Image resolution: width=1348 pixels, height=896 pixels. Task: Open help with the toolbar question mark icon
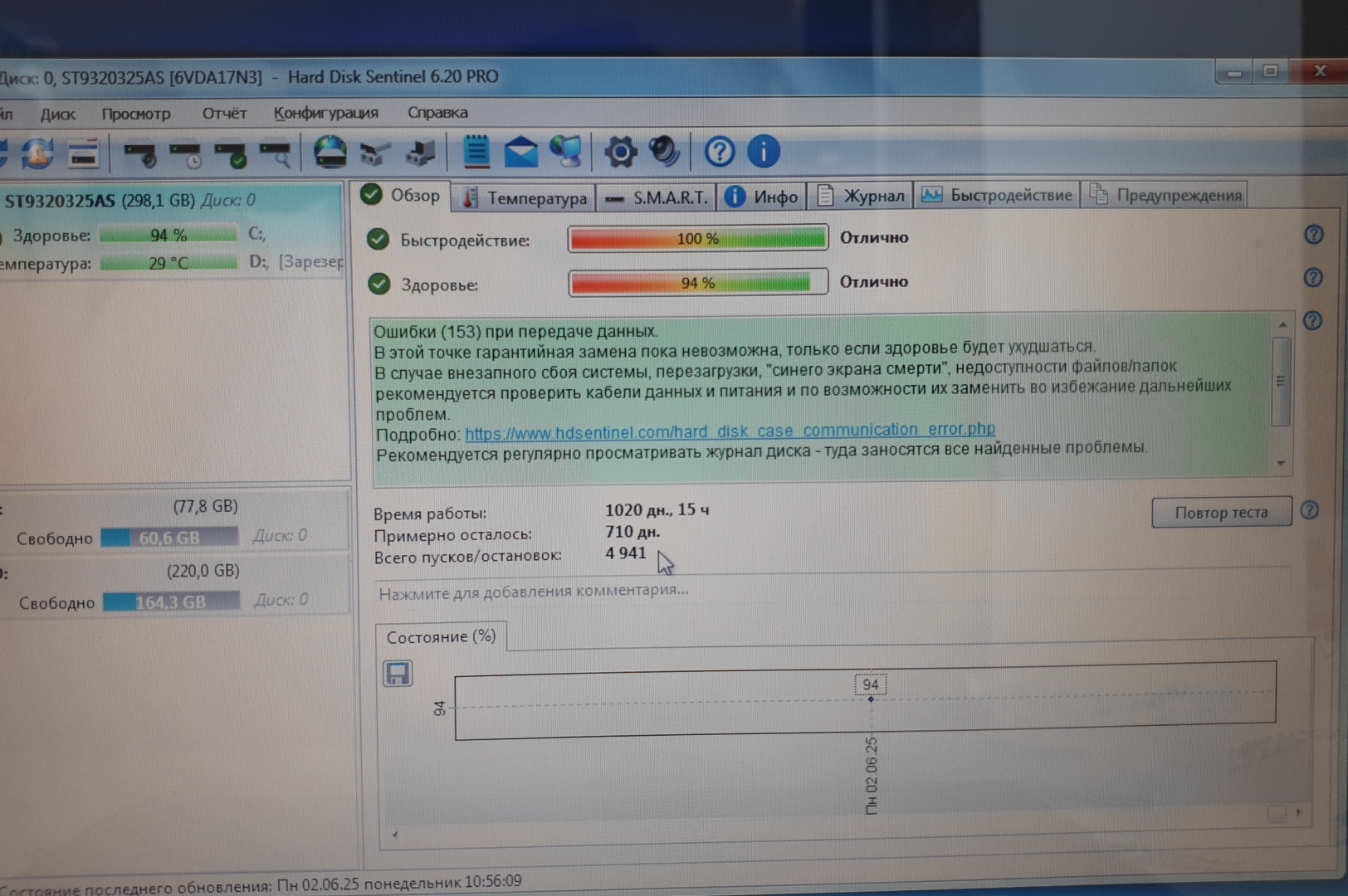click(719, 152)
